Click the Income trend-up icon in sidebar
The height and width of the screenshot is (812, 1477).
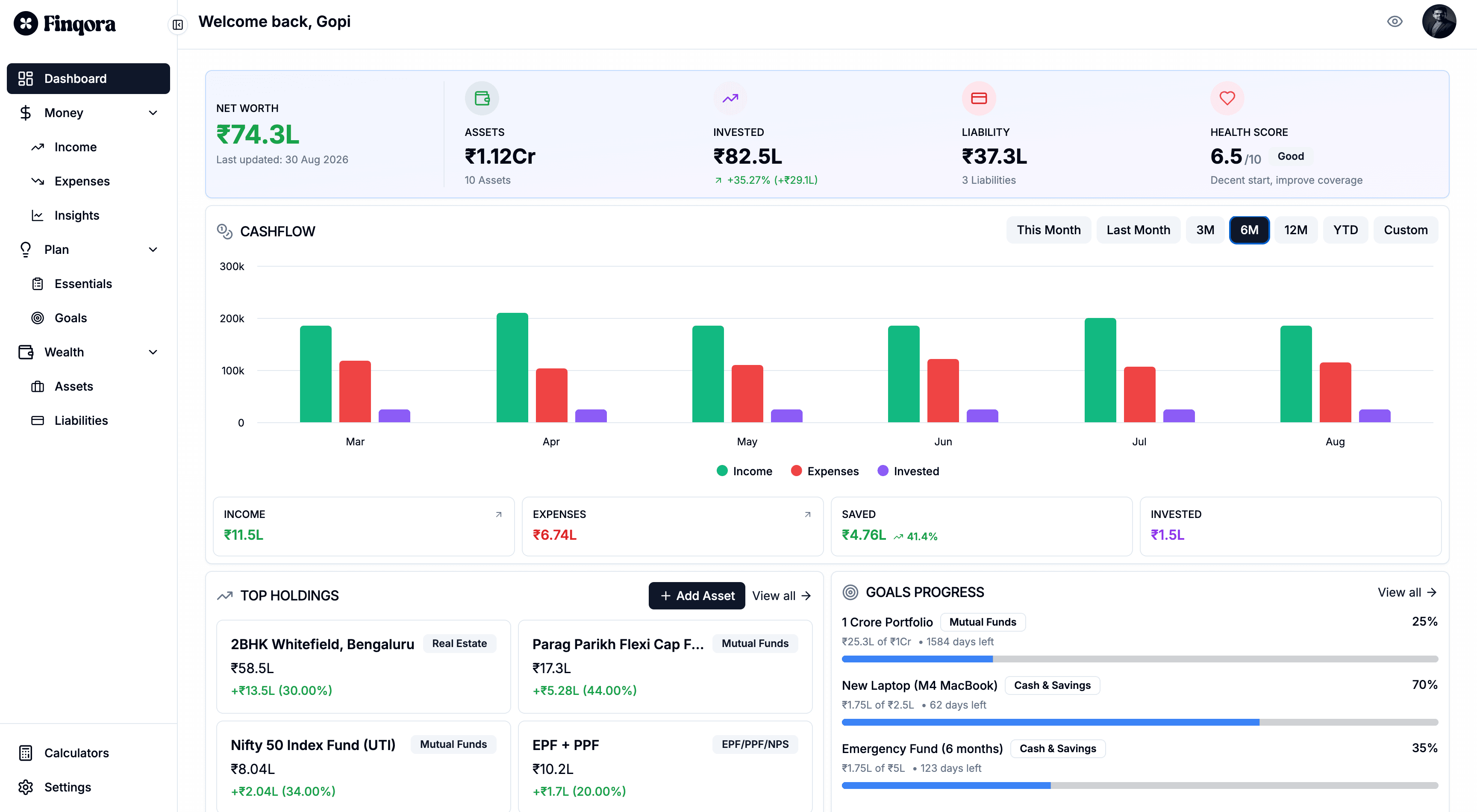(x=38, y=147)
